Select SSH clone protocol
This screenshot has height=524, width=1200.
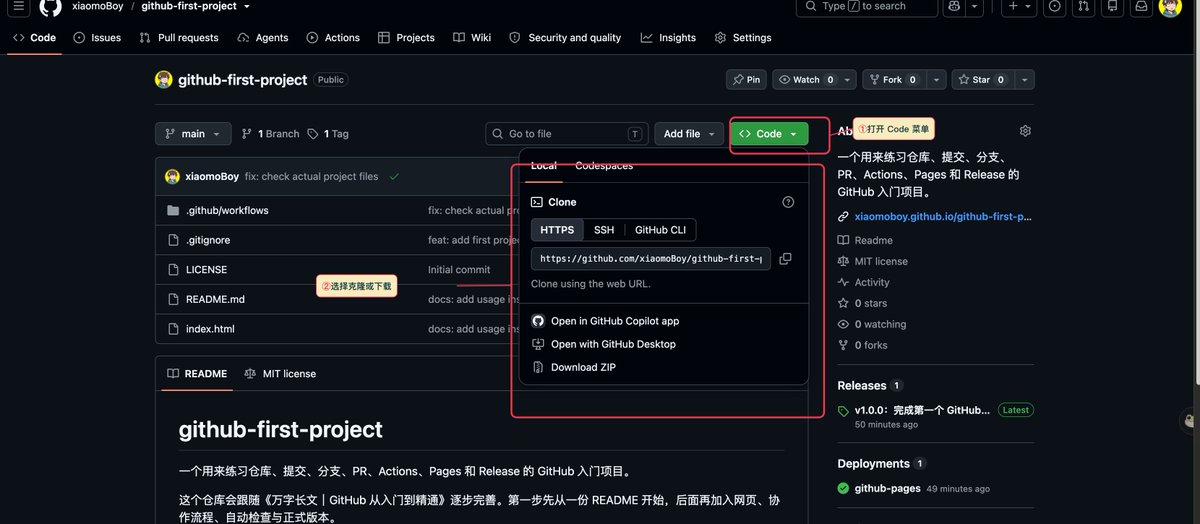[x=604, y=230]
